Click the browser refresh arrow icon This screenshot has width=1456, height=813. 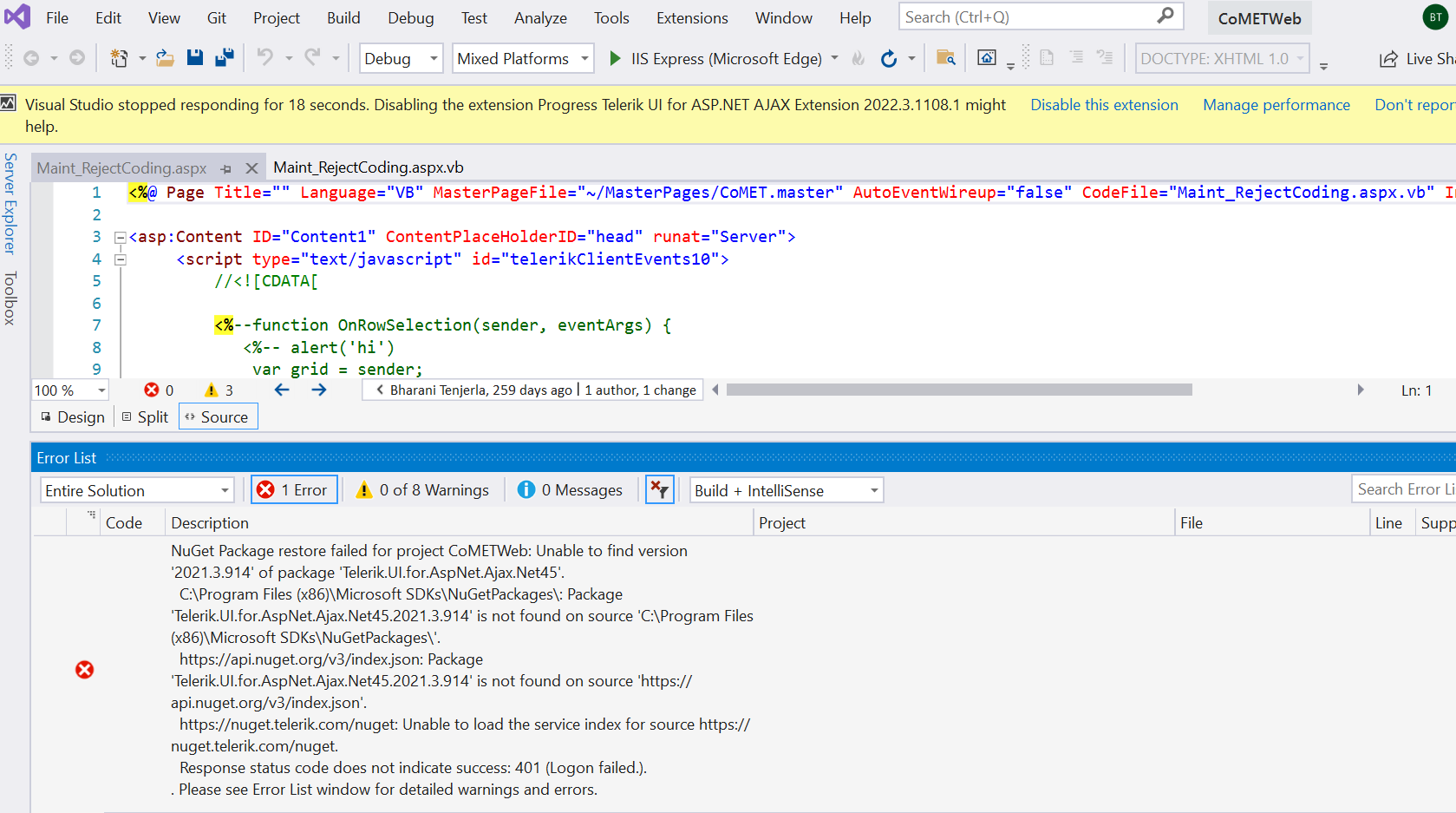pyautogui.click(x=889, y=58)
